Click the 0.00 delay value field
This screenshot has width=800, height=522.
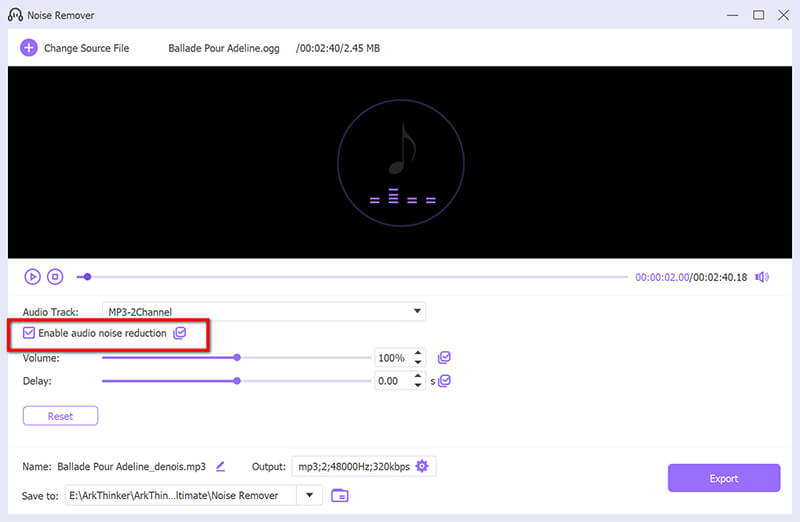(392, 381)
